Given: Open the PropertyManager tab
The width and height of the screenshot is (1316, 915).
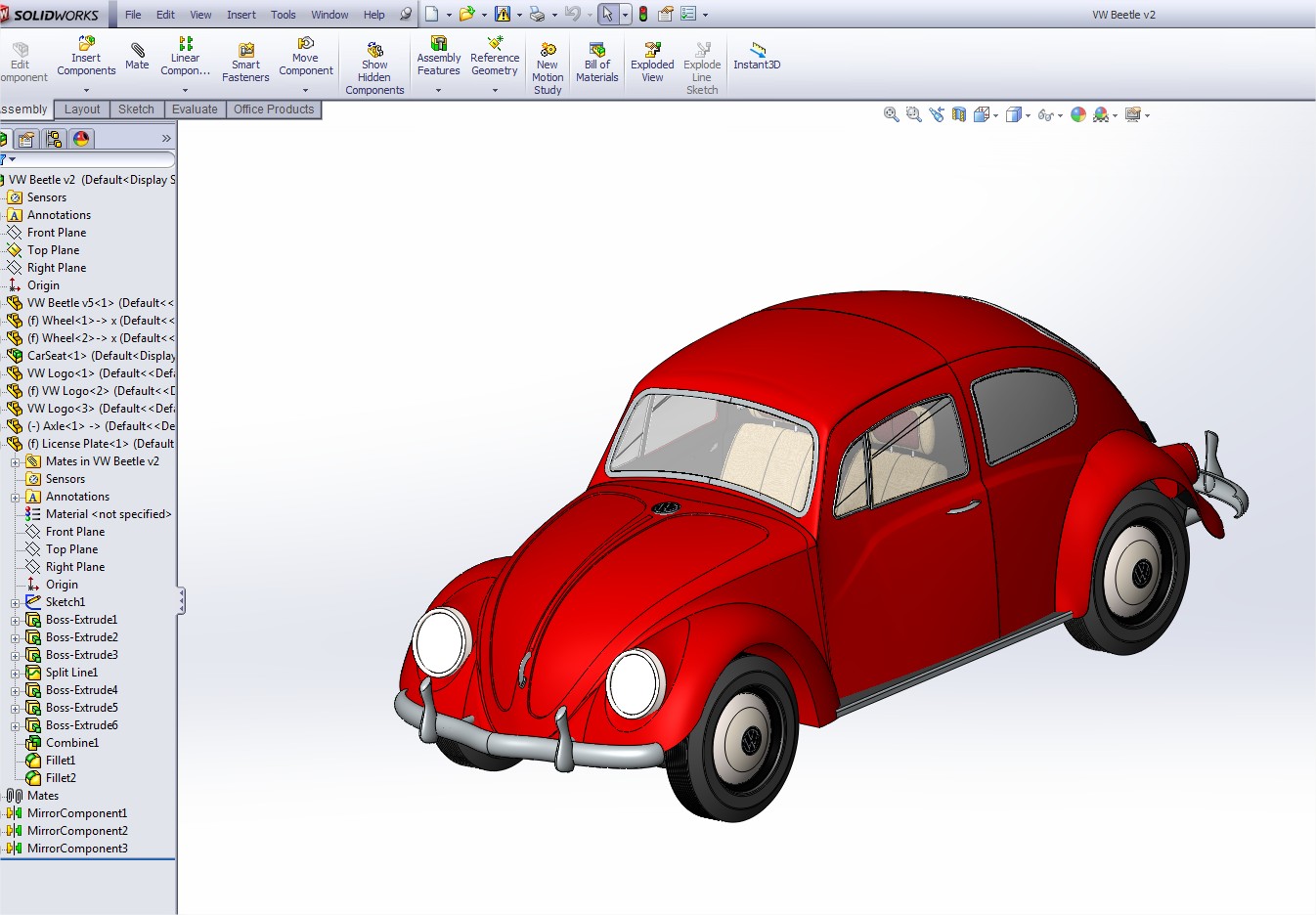Looking at the screenshot, I should click(26, 139).
